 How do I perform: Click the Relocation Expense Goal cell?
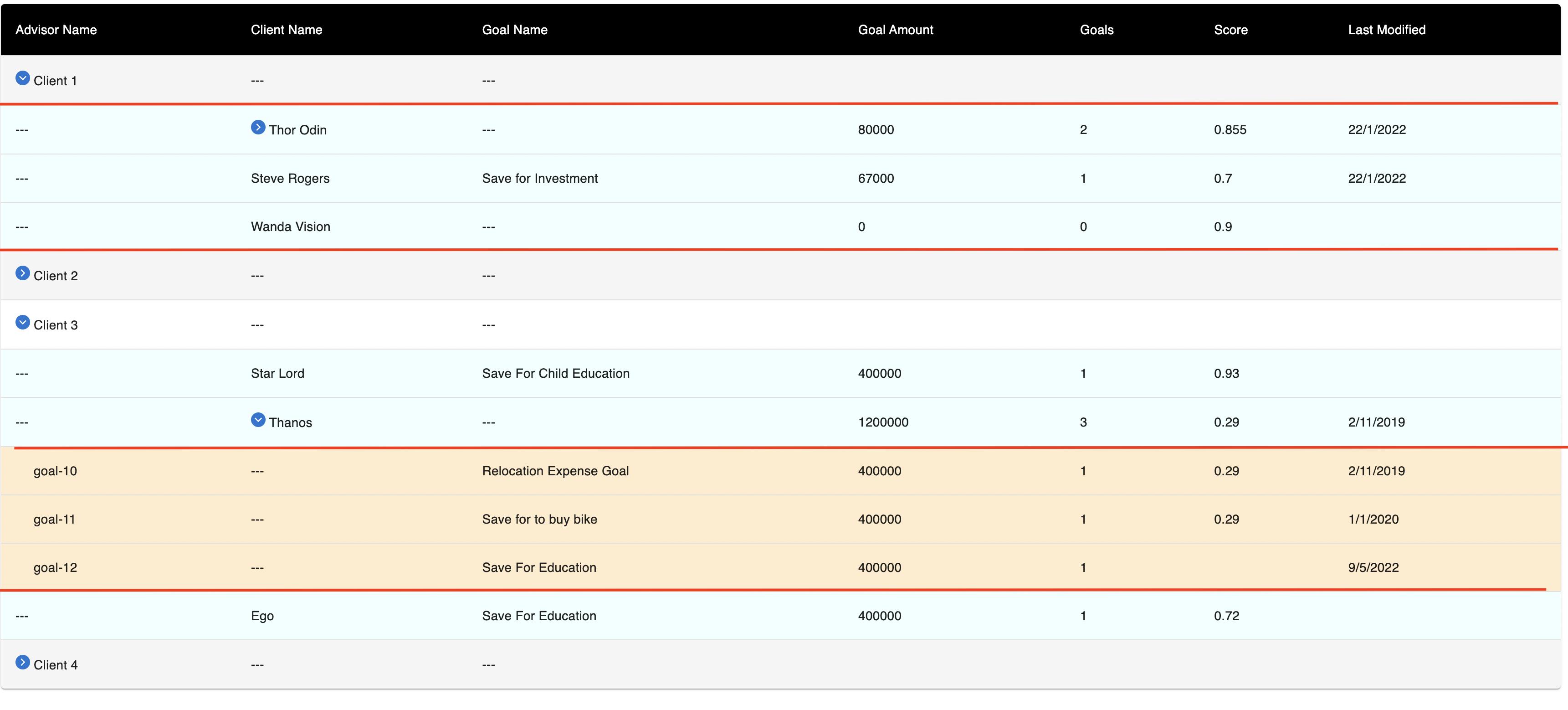pyautogui.click(x=555, y=471)
